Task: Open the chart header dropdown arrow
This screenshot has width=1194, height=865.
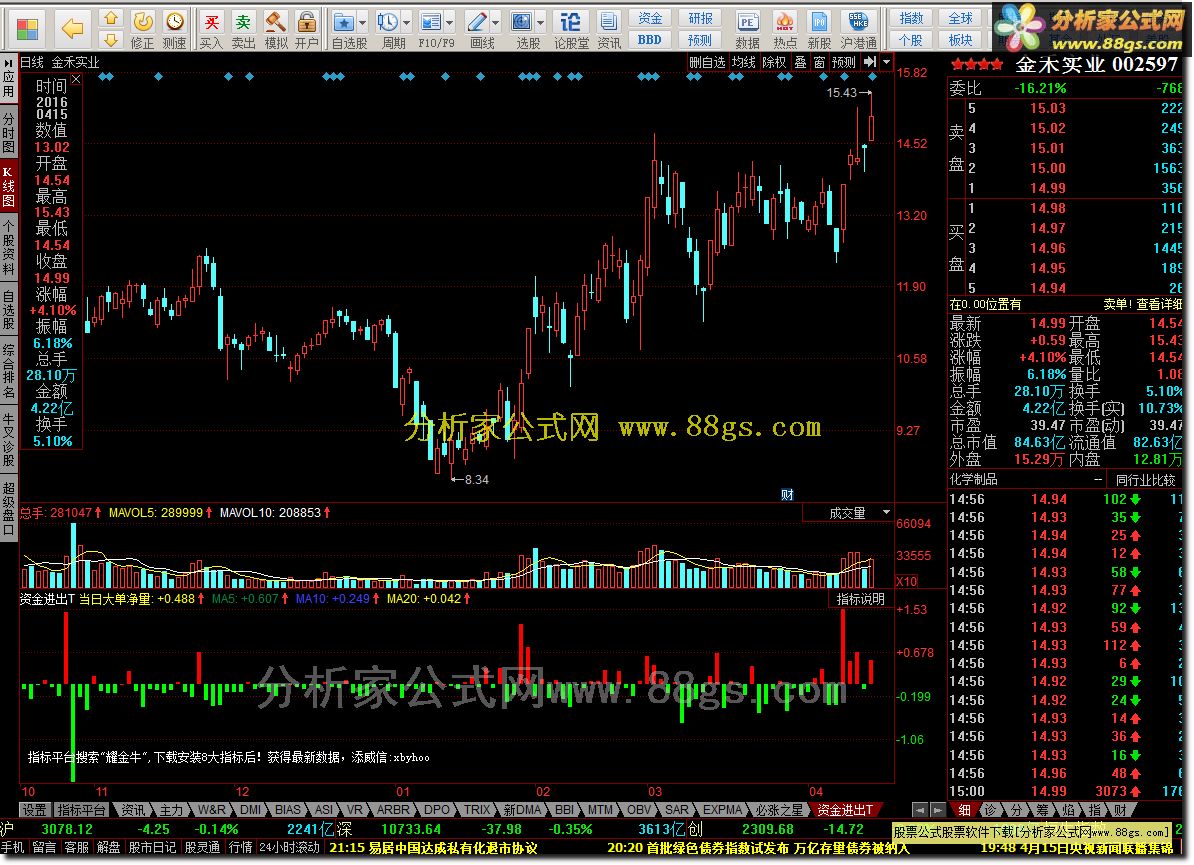Action: tap(886, 62)
